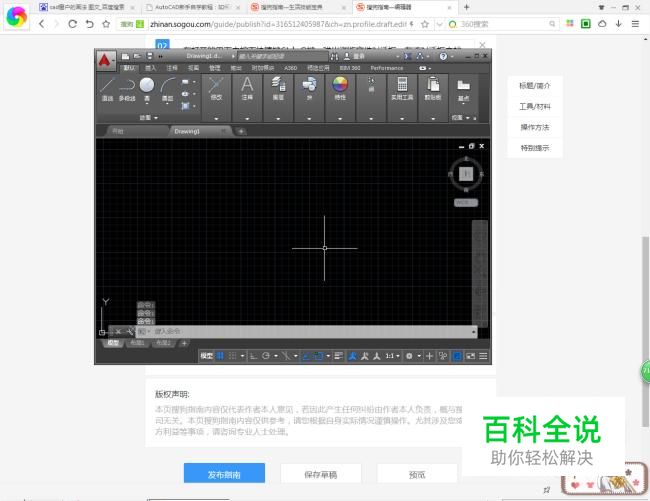Screen dimensions: 650x501
Task: Click the 预览 preview button
Action: coord(417,473)
